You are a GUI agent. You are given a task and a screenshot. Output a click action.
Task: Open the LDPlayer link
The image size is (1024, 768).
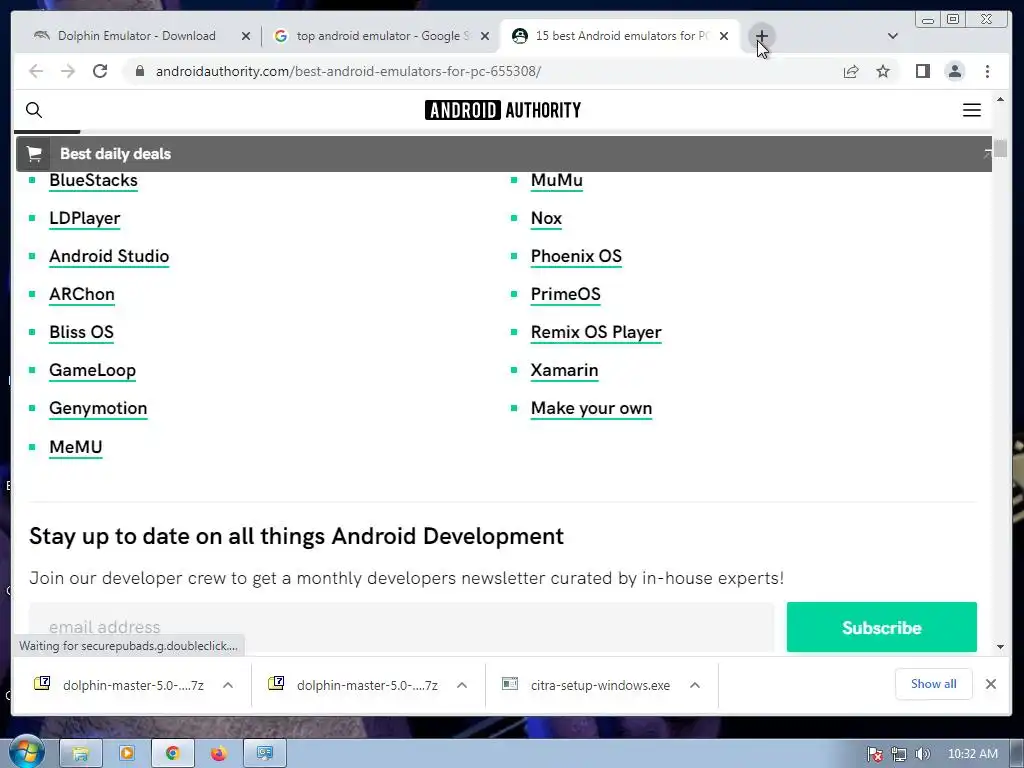point(85,219)
